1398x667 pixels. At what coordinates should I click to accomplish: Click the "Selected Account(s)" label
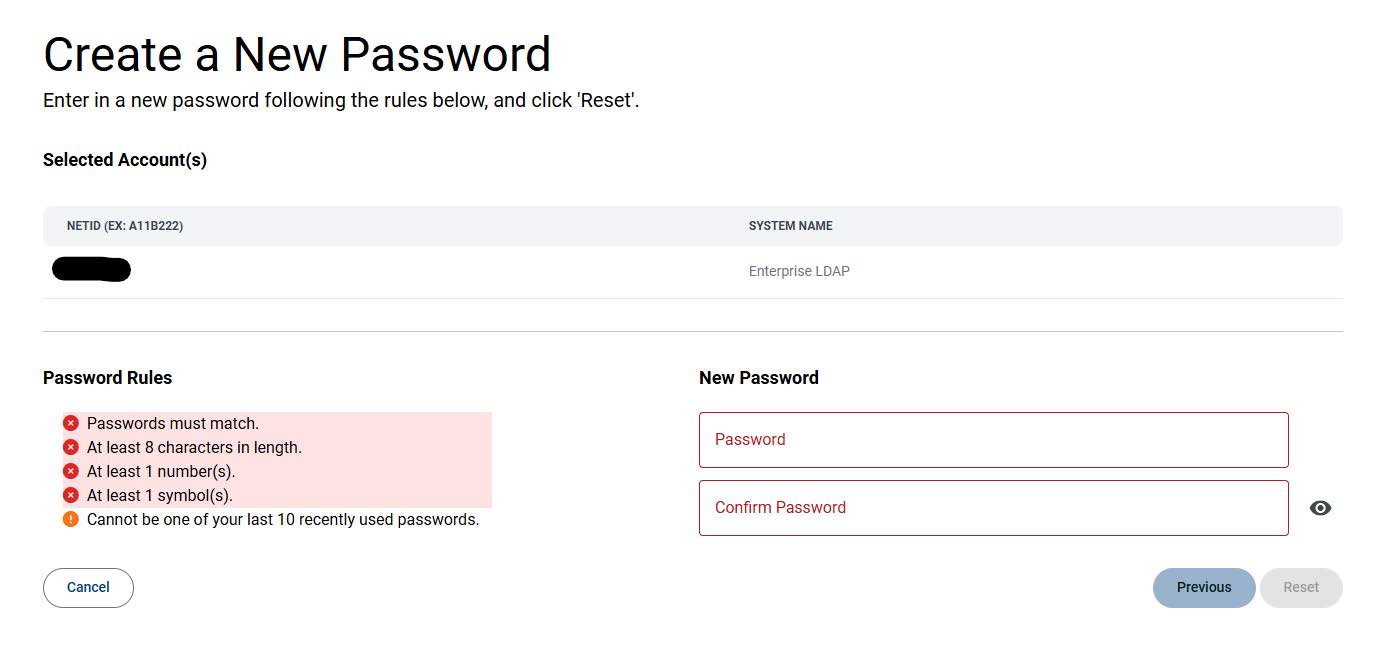pos(124,159)
